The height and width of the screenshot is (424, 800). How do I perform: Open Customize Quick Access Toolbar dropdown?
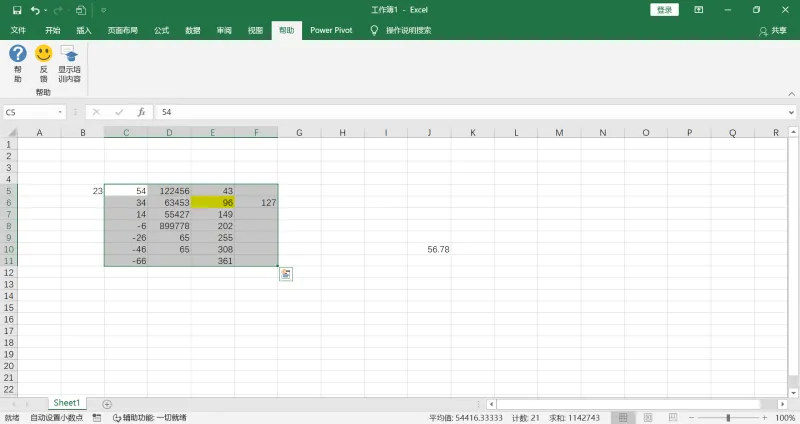[104, 10]
